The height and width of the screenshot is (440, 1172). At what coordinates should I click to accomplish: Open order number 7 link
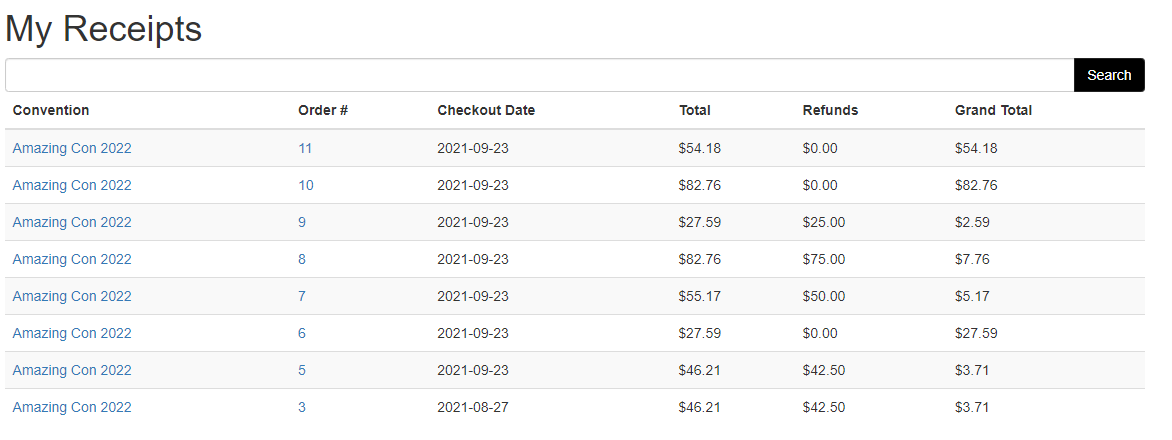point(302,296)
